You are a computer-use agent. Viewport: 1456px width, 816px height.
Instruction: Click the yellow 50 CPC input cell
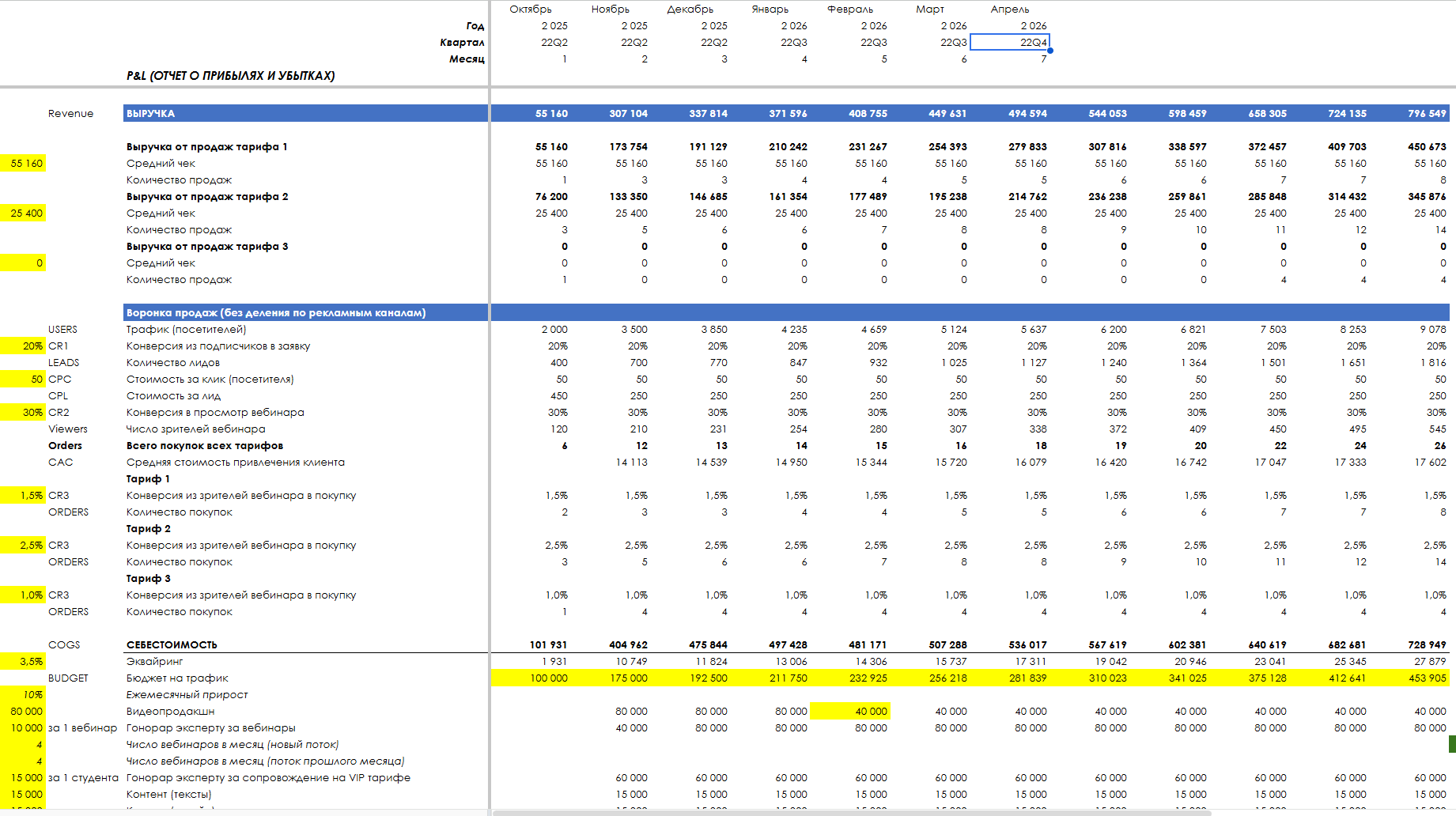click(23, 380)
